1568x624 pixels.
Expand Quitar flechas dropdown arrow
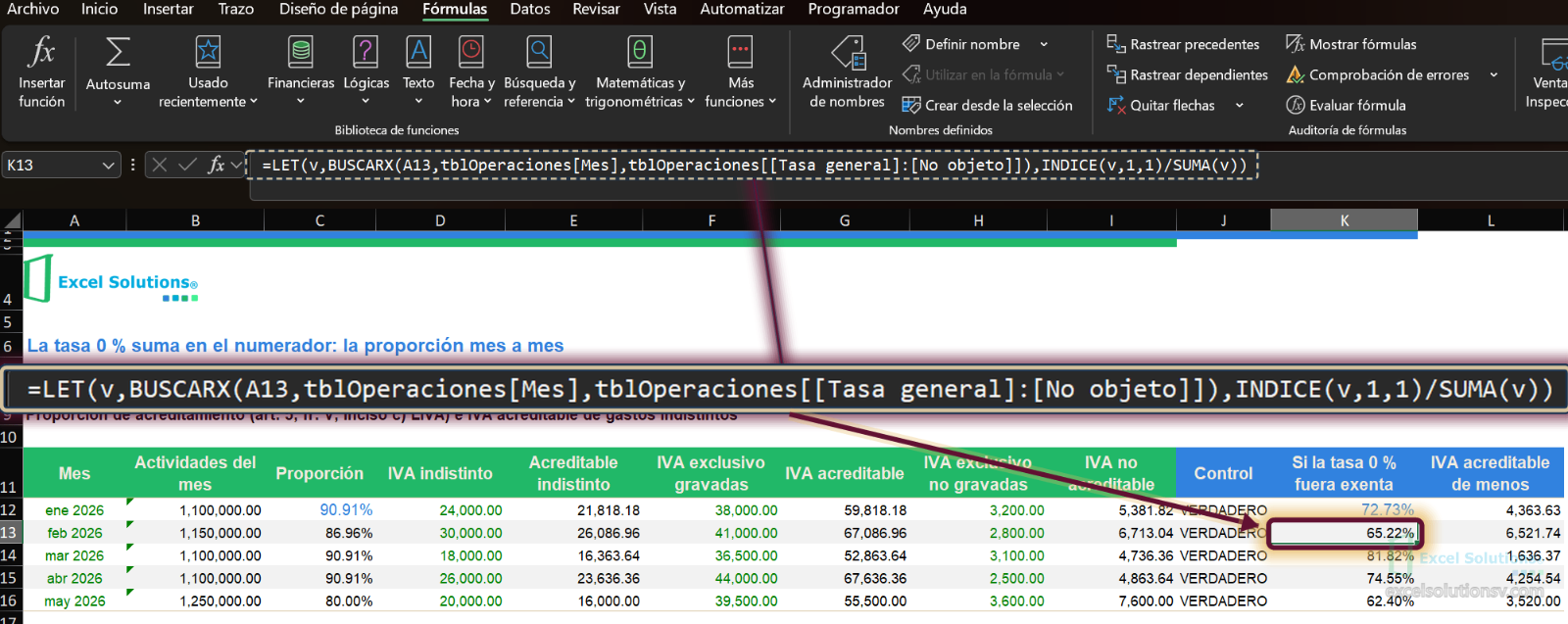click(1240, 105)
